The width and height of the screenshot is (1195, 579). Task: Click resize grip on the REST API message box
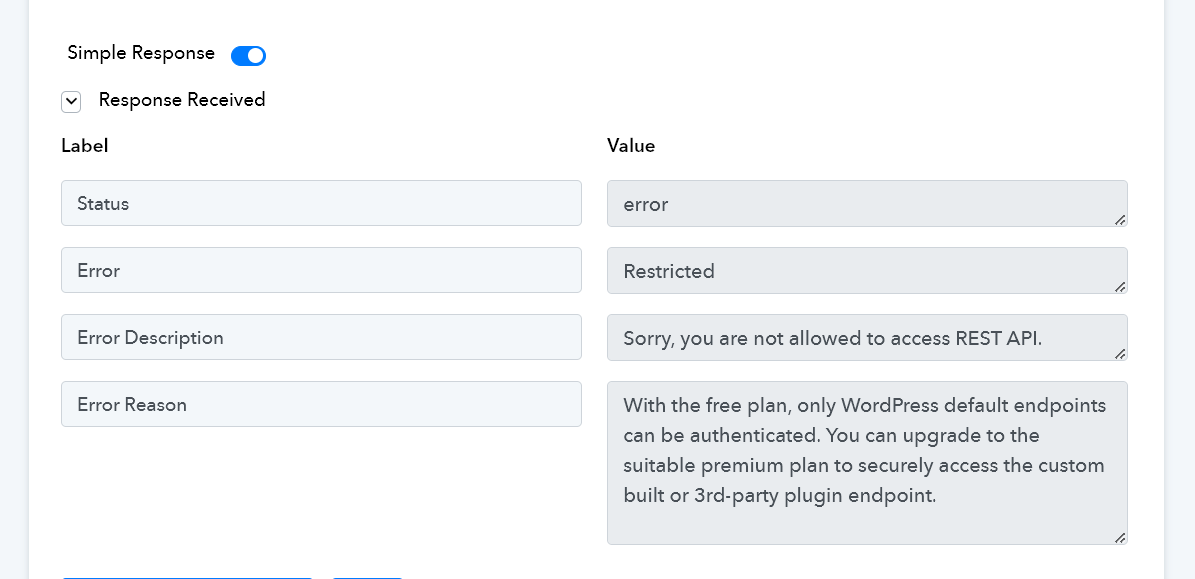coord(1120,354)
